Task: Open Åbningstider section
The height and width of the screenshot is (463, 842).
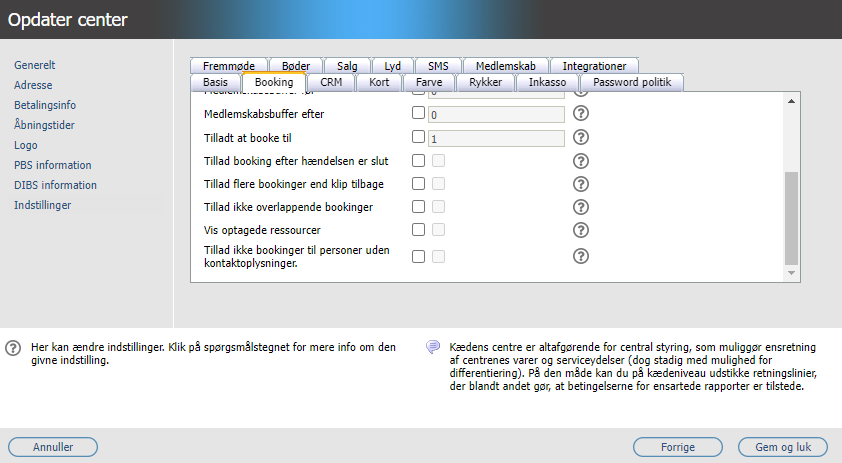Action: (x=44, y=125)
